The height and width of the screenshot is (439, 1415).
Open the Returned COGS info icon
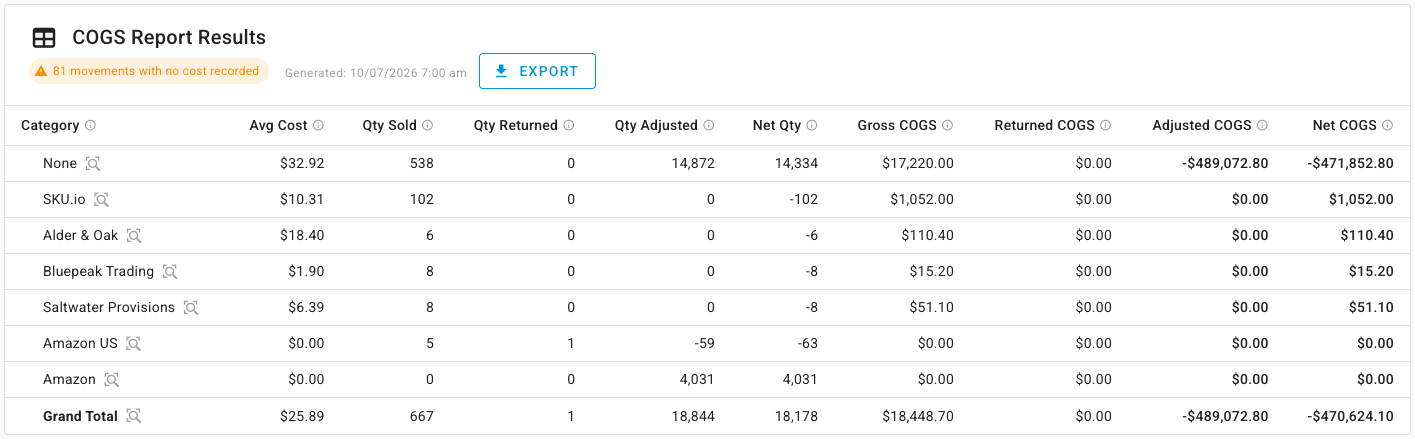[1105, 126]
